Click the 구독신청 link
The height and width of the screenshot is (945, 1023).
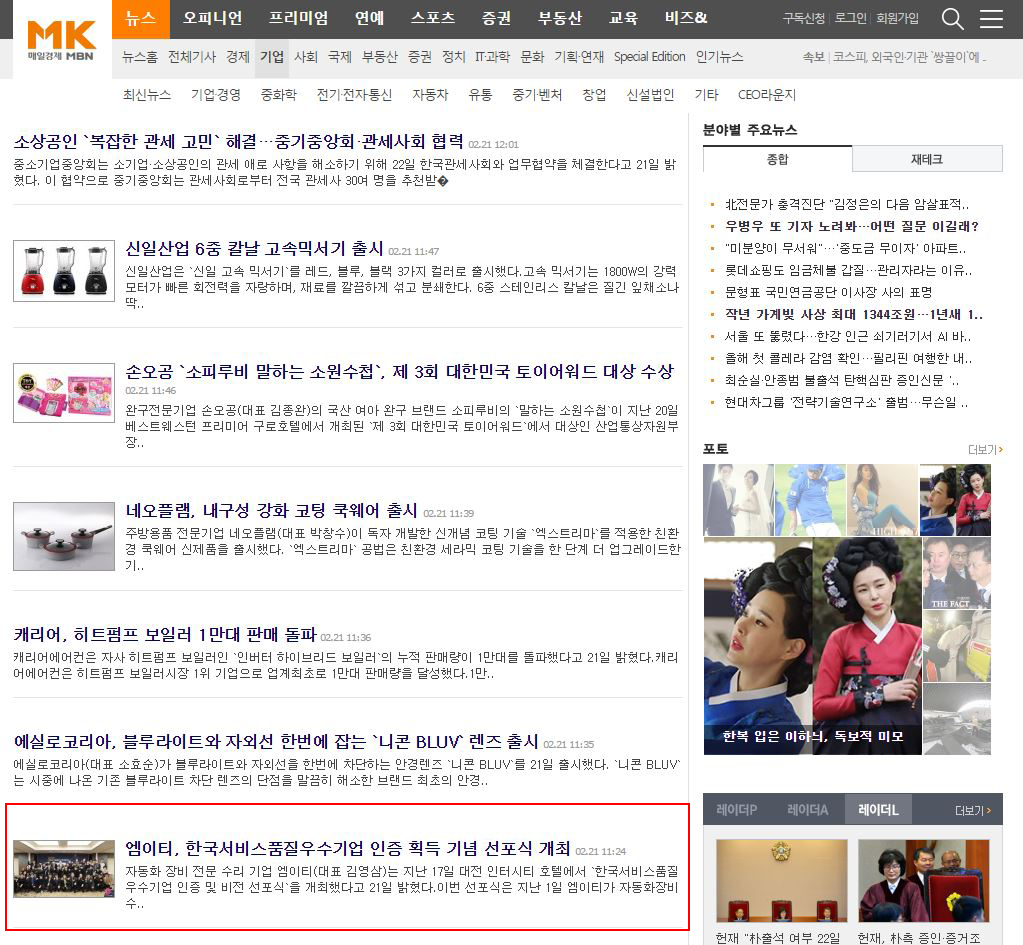coord(803,18)
